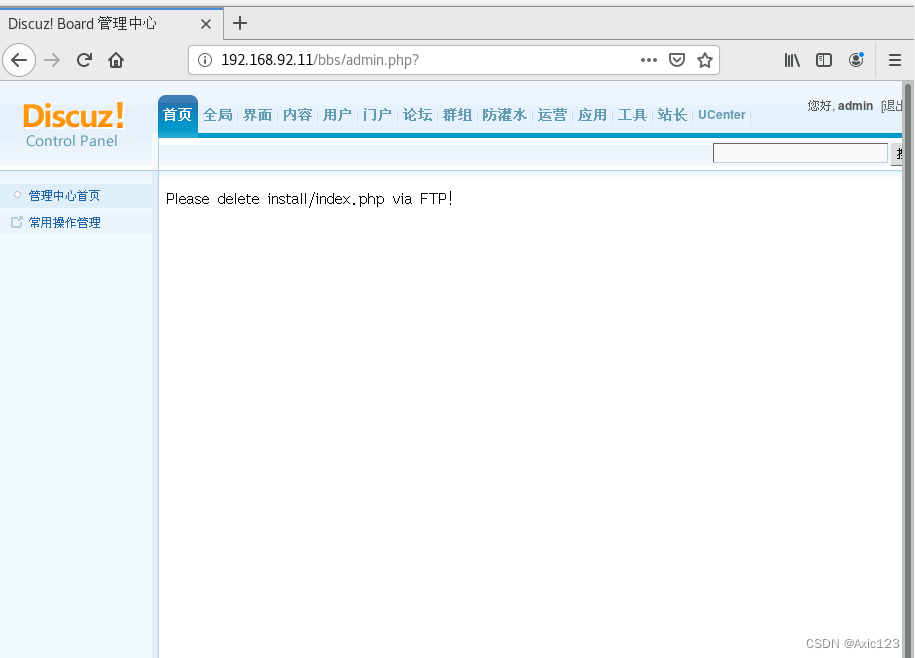Select the Discuz! Board 管理中心 tab
The width and height of the screenshot is (915, 658).
111,24
